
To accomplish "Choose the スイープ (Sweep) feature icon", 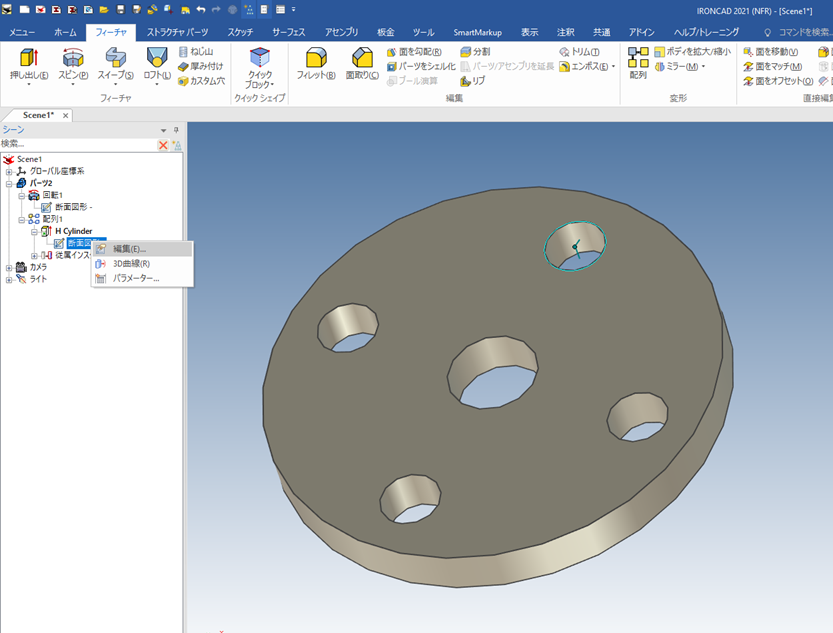I will pos(115,59).
